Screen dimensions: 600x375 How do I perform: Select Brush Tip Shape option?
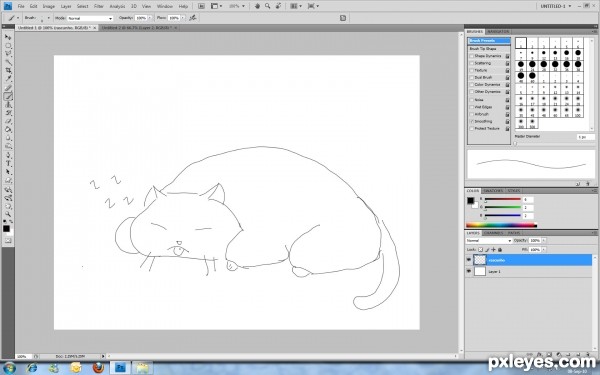coord(483,49)
